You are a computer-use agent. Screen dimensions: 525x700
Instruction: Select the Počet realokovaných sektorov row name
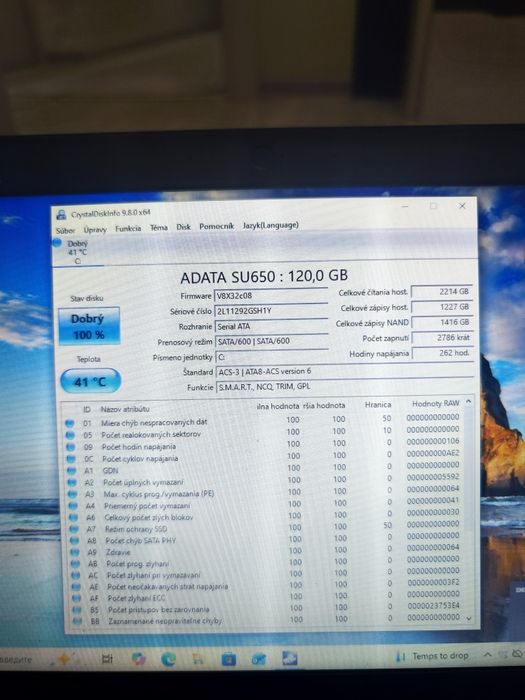tap(151, 434)
